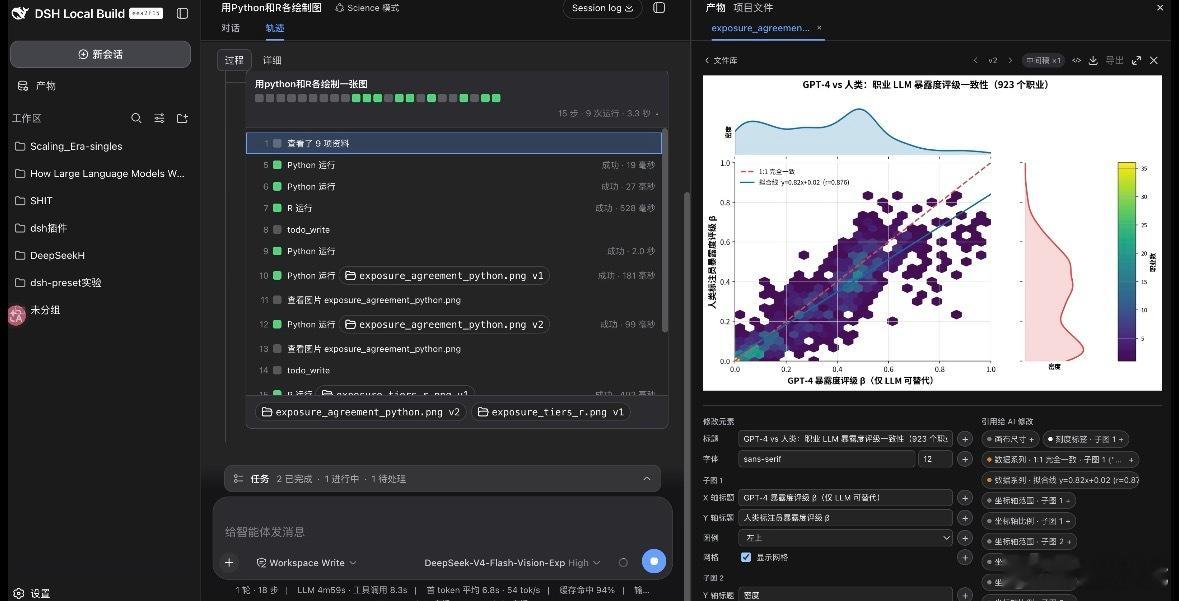
Task: Open 设置 settings at the sidebar bottom
Action: 32,593
